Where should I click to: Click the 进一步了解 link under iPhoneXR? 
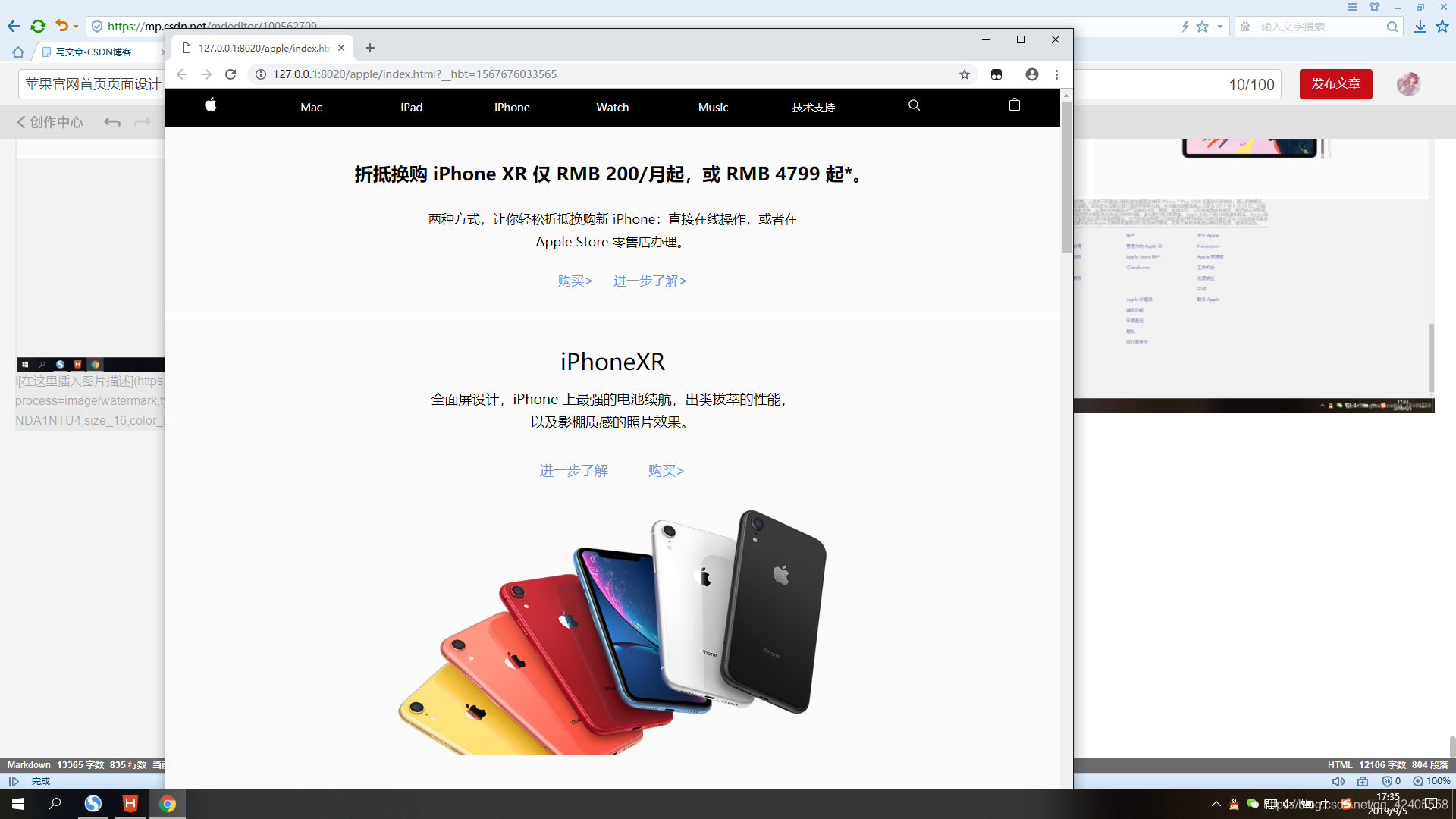[x=574, y=470]
